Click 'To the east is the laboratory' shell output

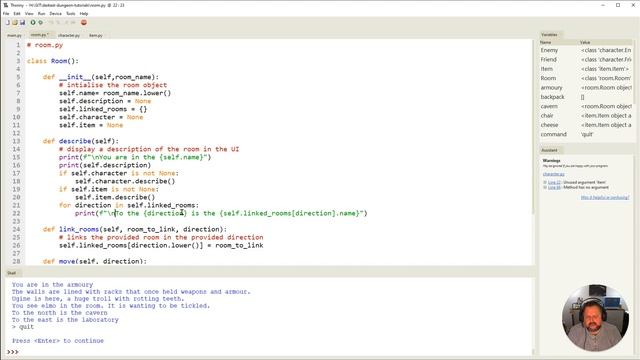(65, 320)
